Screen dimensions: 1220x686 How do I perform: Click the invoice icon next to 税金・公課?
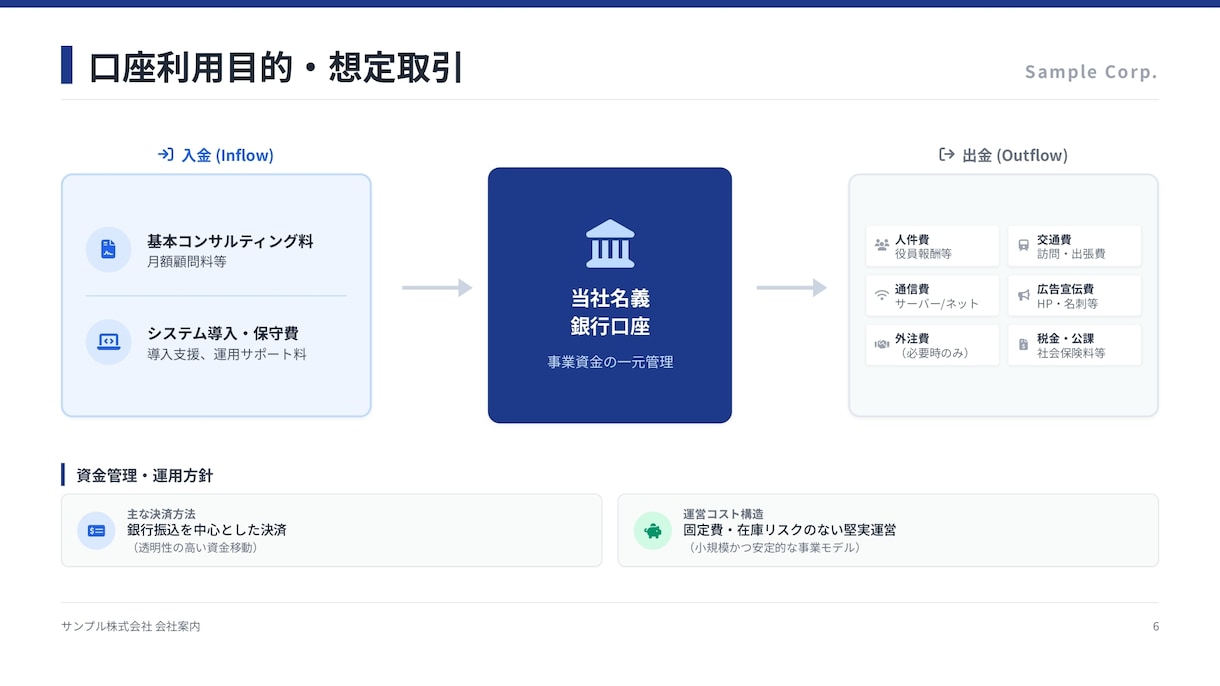(1023, 344)
